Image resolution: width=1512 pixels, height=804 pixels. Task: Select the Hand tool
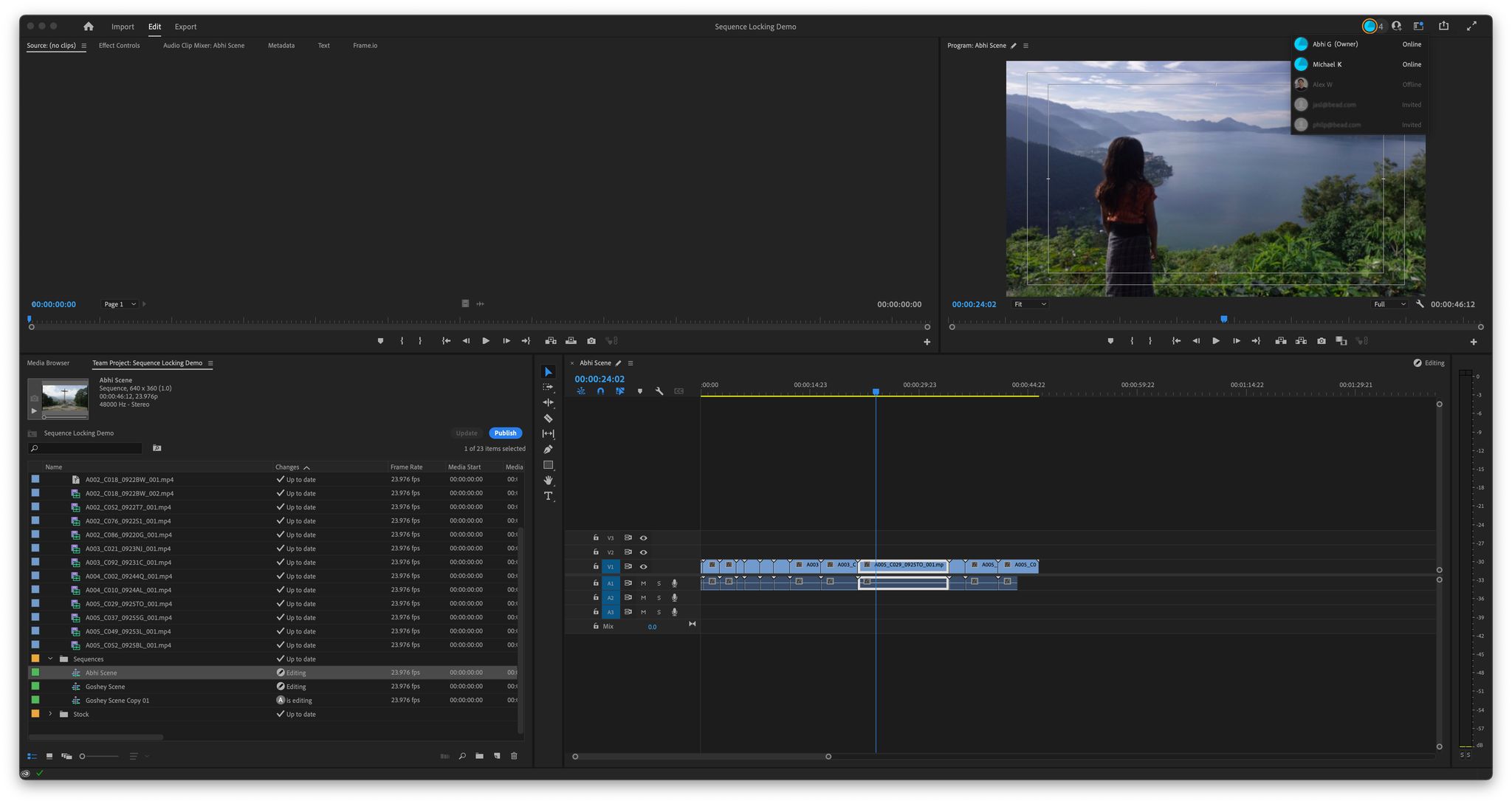pyautogui.click(x=549, y=480)
